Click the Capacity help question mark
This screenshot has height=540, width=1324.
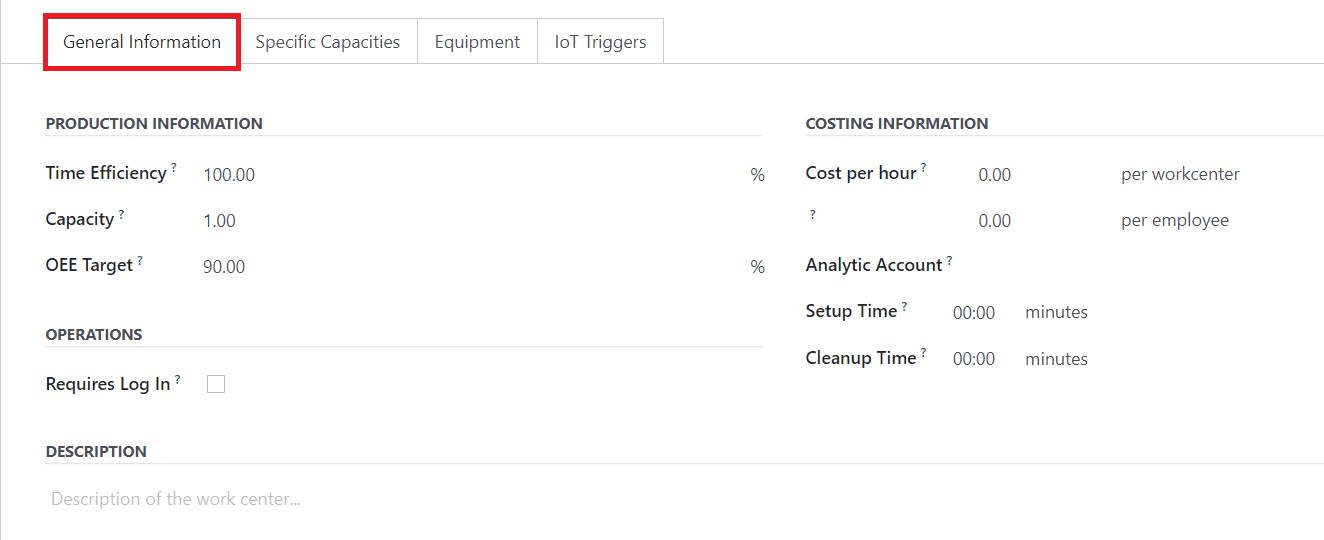coord(122,213)
